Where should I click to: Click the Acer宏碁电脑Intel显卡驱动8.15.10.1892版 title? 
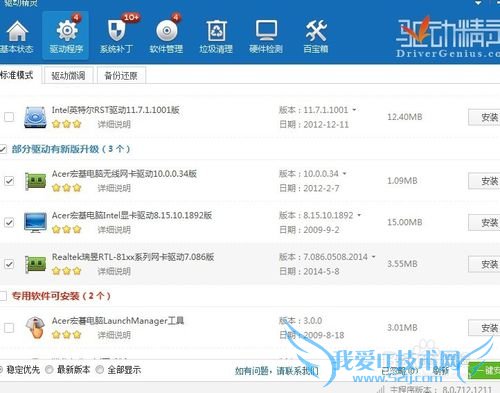click(132, 215)
